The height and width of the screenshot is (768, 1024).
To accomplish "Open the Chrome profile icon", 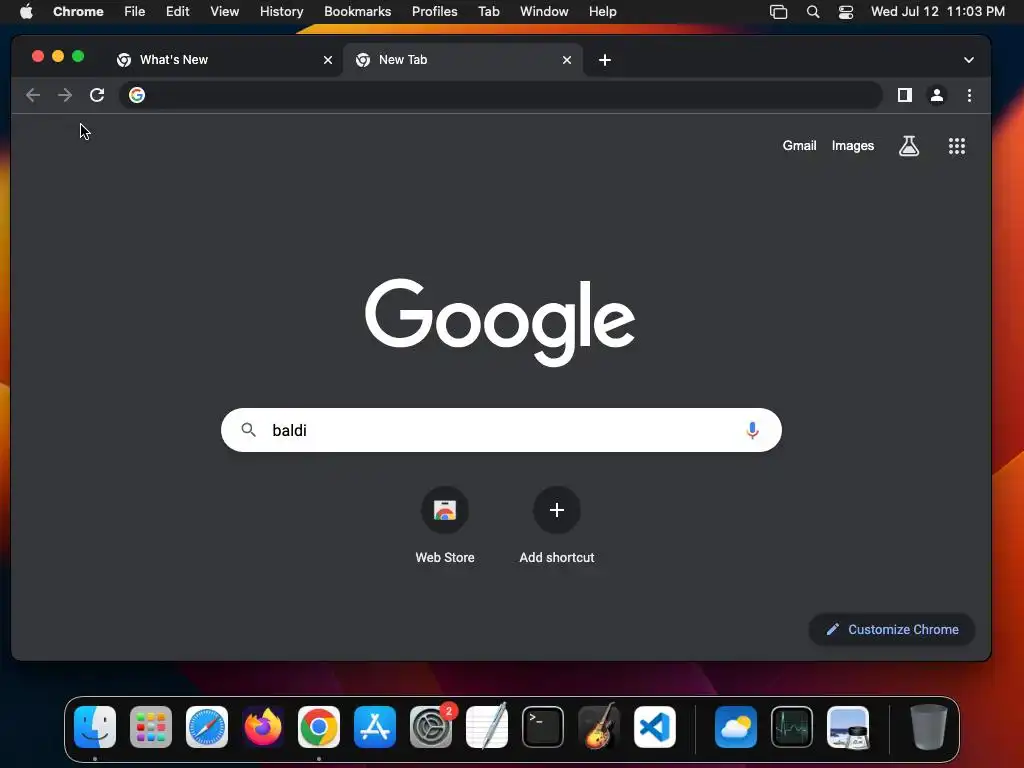I will pyautogui.click(x=936, y=95).
